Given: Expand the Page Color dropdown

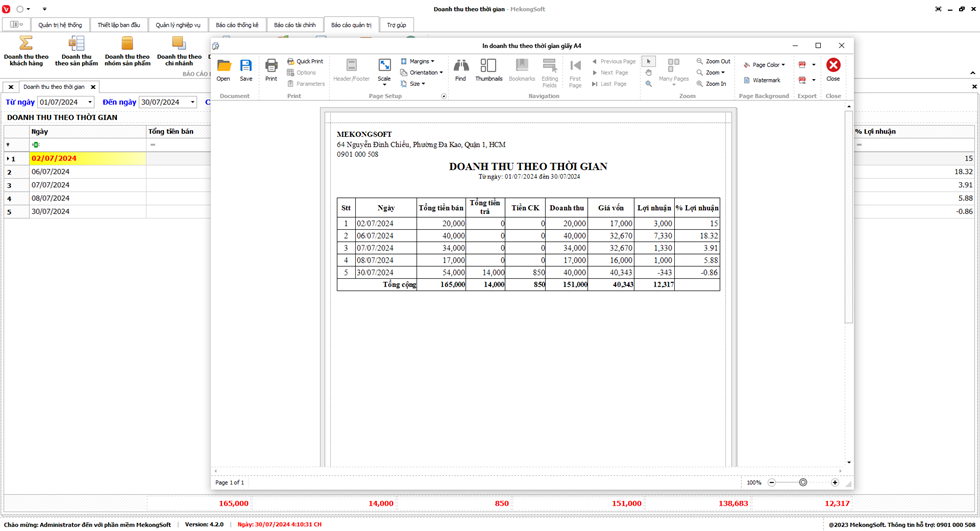Looking at the screenshot, I should (764, 65).
